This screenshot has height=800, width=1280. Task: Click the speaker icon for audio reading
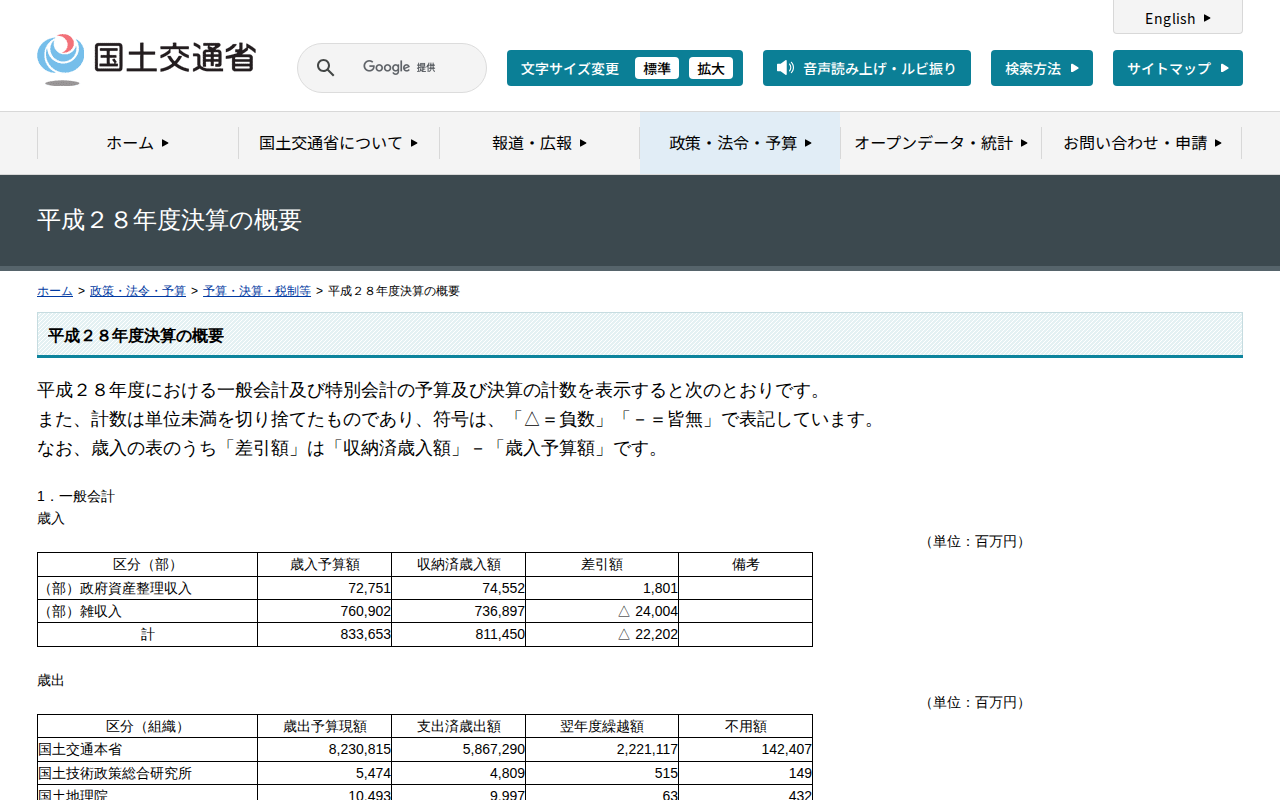tap(785, 68)
